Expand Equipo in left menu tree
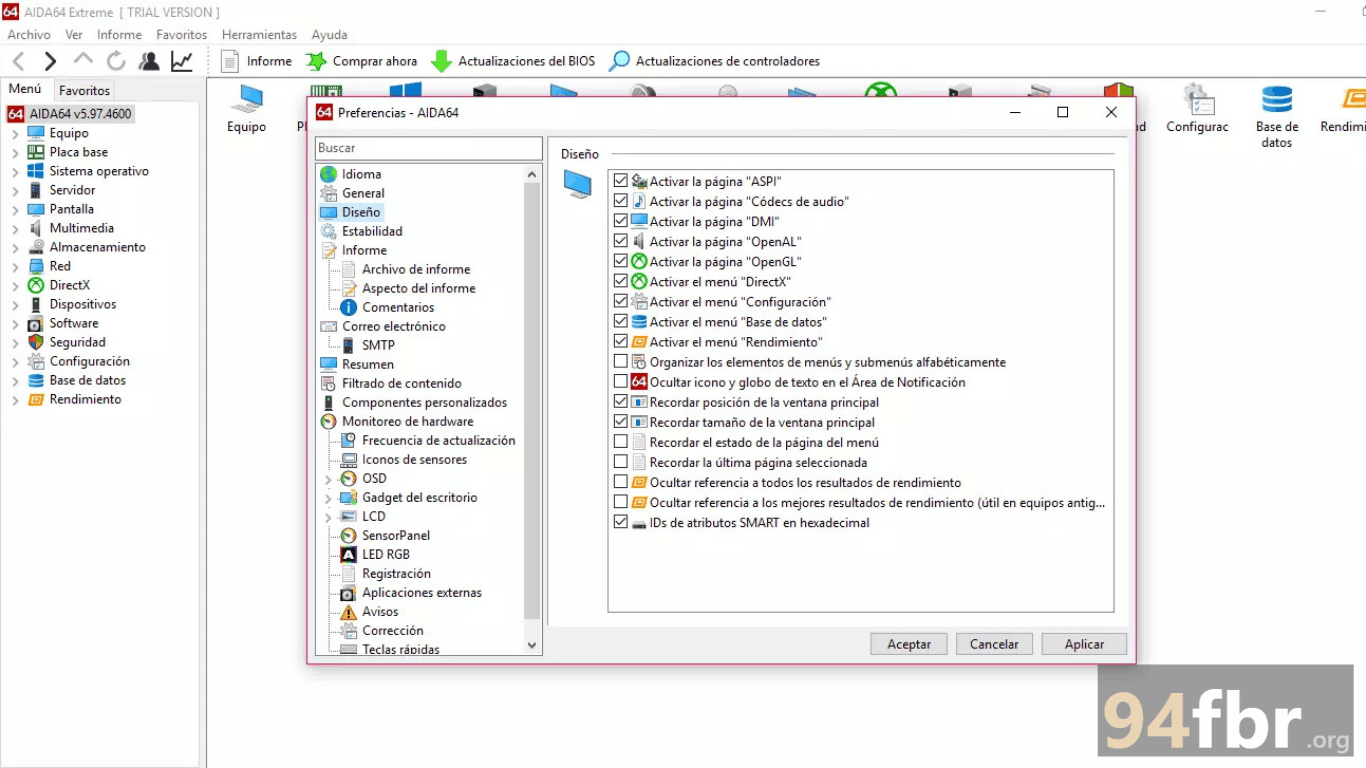1366x768 pixels. [x=15, y=134]
